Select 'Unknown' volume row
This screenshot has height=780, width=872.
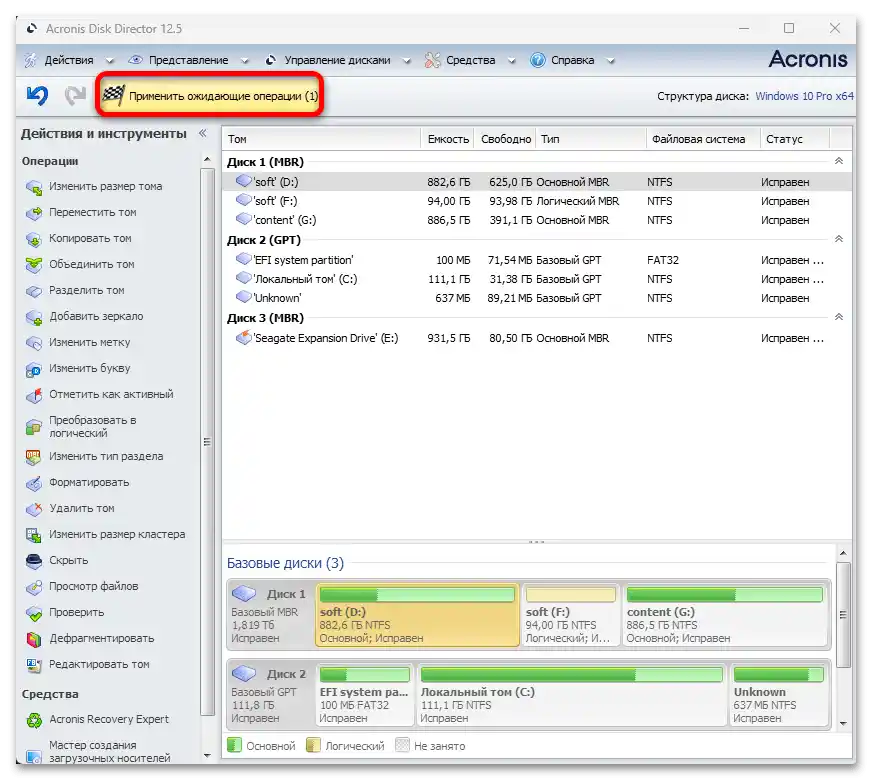[x=537, y=298]
